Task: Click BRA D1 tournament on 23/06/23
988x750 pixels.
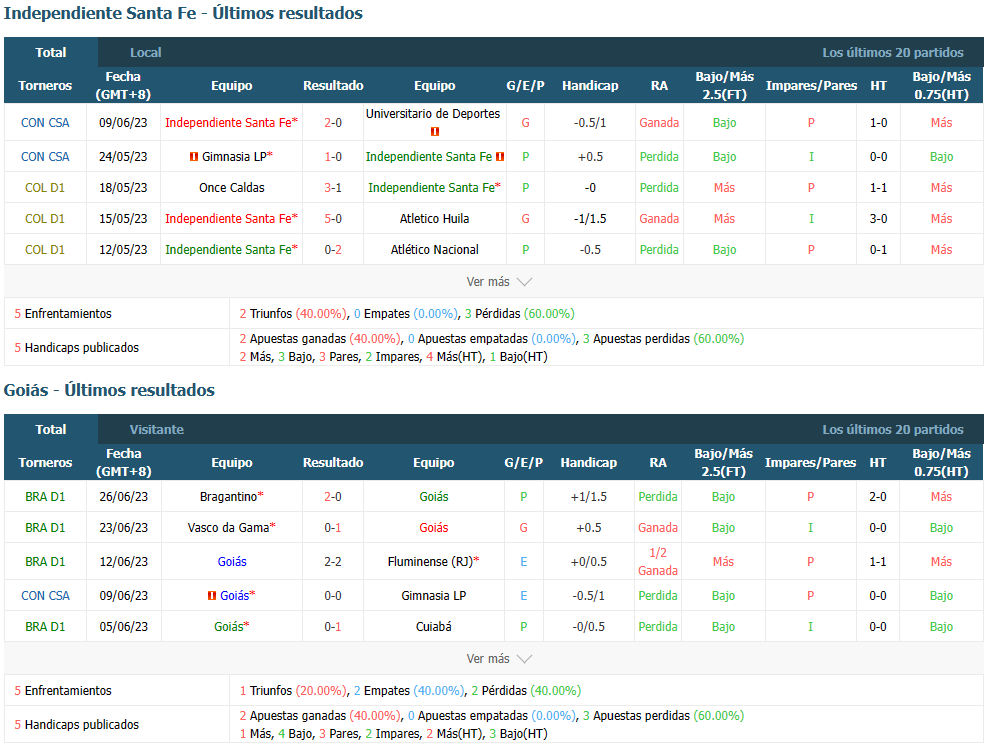Action: pos(45,528)
